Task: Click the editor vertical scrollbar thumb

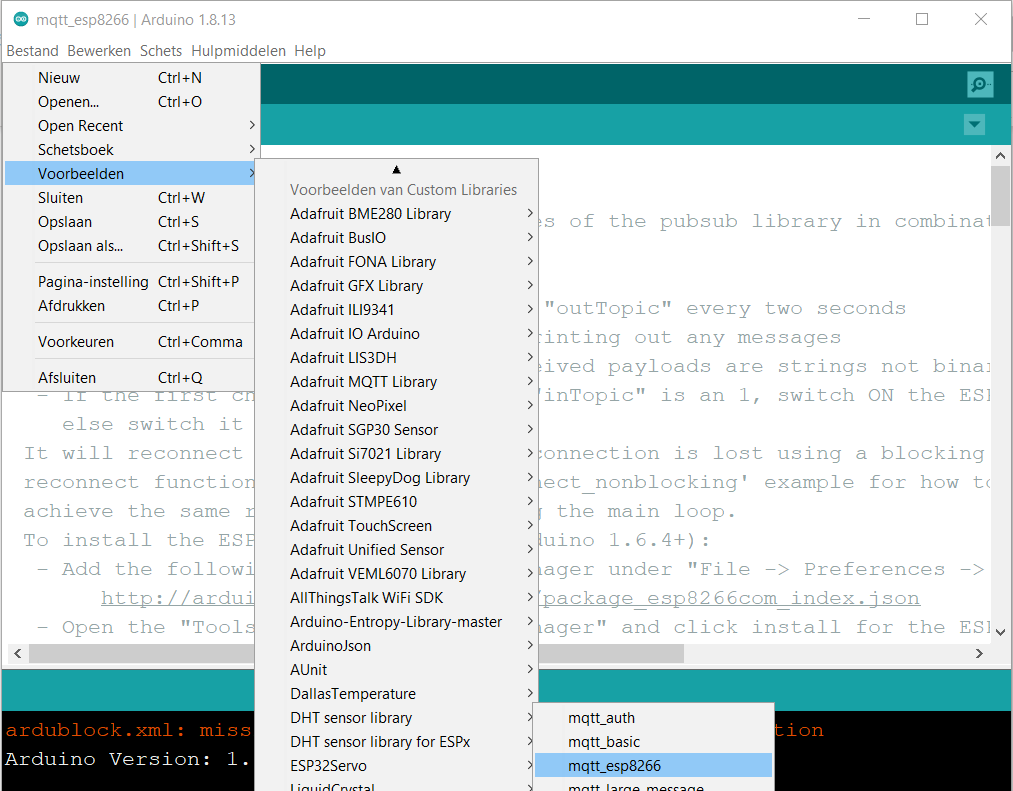Action: coord(1000,195)
